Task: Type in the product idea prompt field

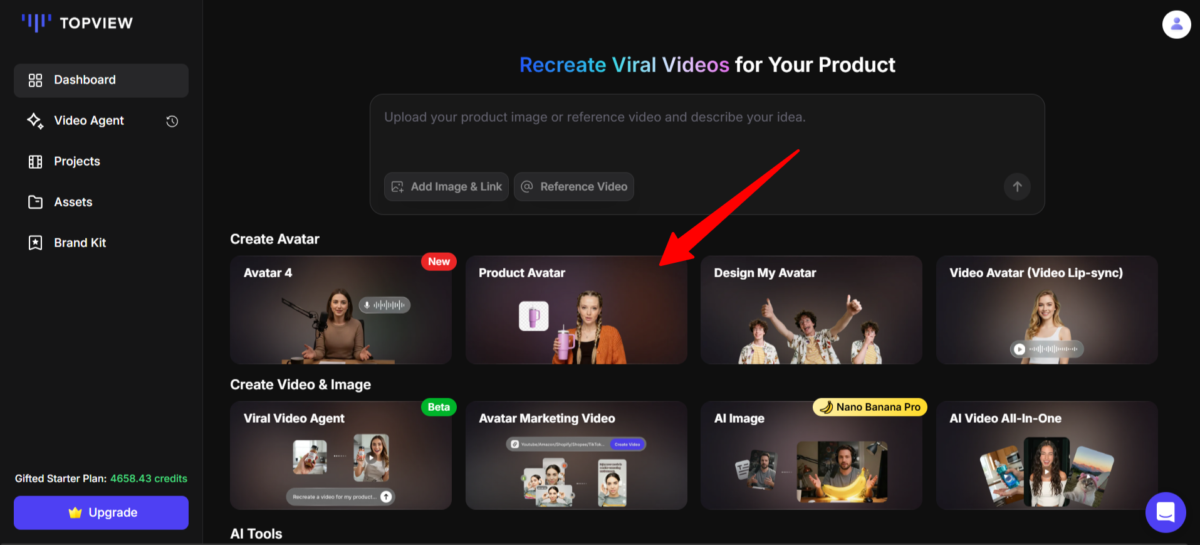Action: pyautogui.click(x=706, y=130)
